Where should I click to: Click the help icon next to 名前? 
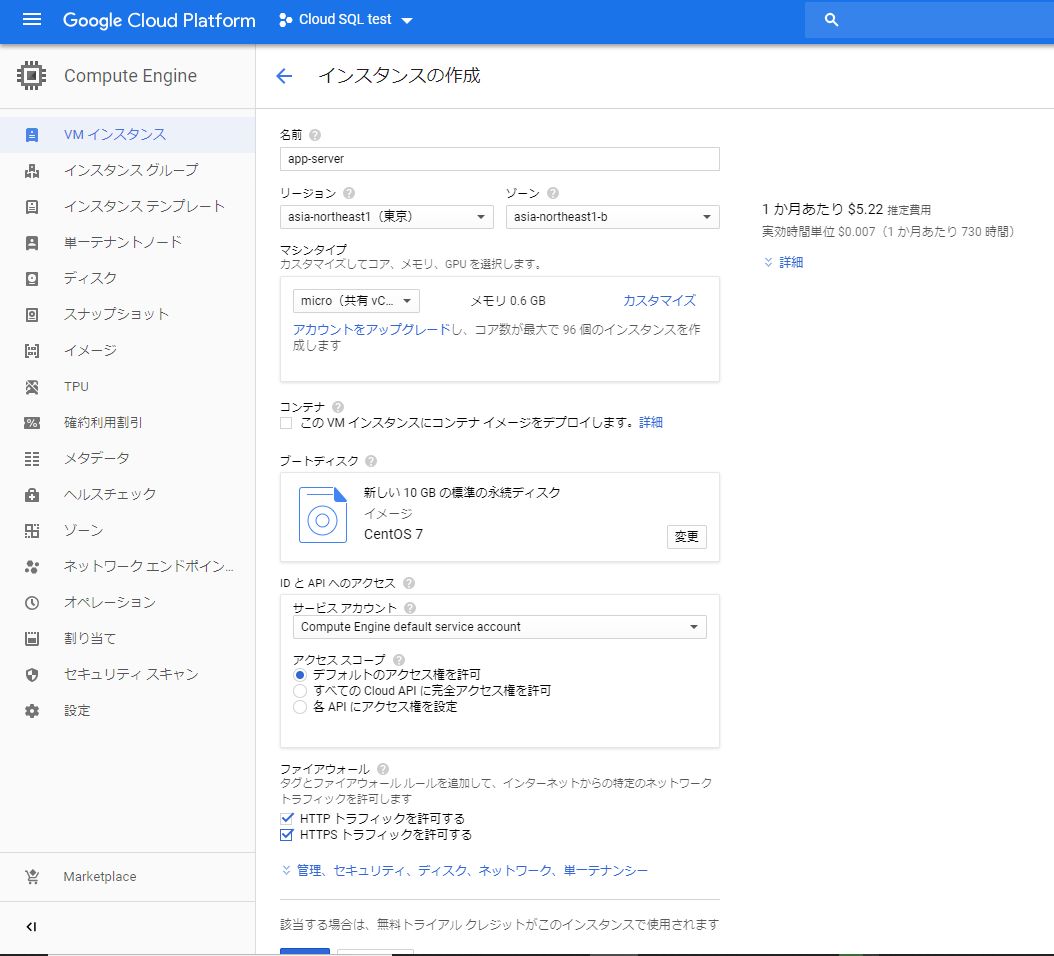click(315, 135)
